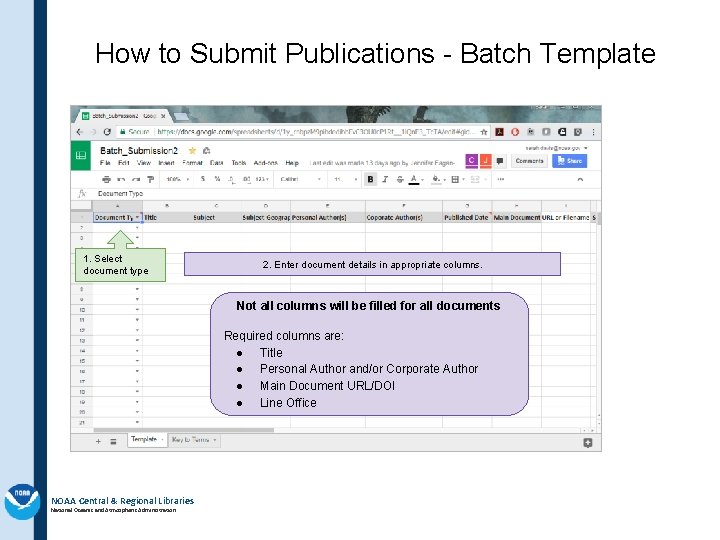
Task: Open the green Sheets home icon
Action: coord(81,156)
